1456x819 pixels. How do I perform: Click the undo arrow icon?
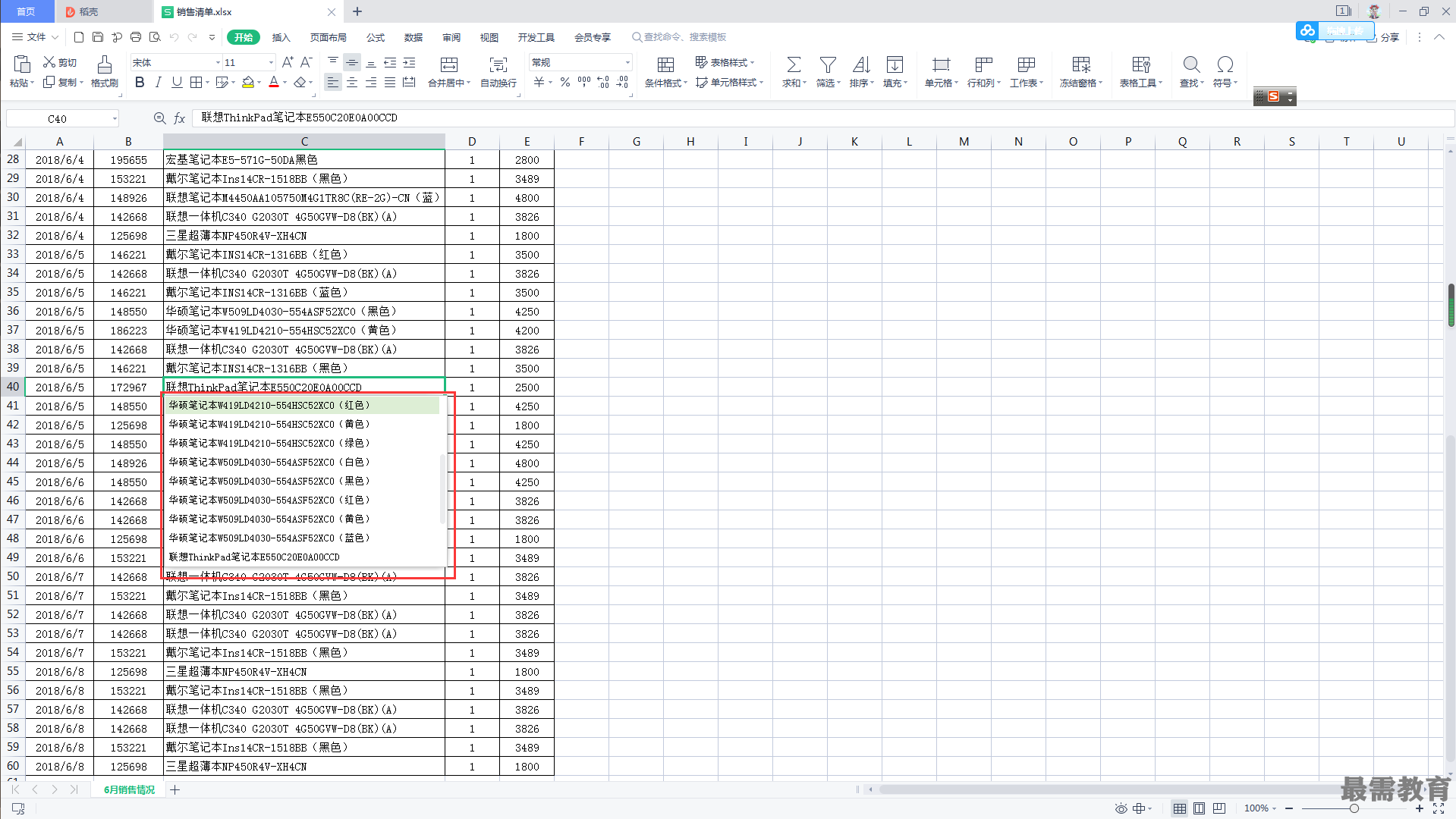pos(174,37)
